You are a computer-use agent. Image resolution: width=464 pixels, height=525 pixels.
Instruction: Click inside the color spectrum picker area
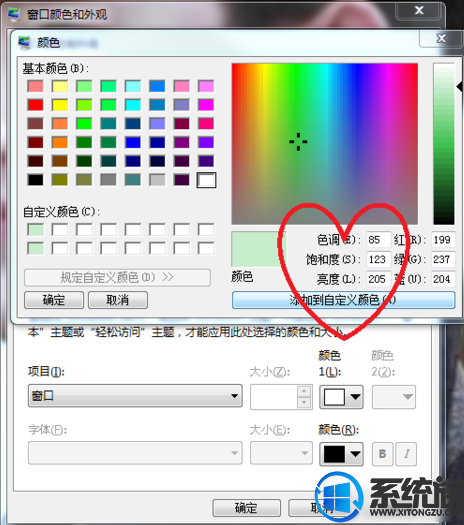325,144
